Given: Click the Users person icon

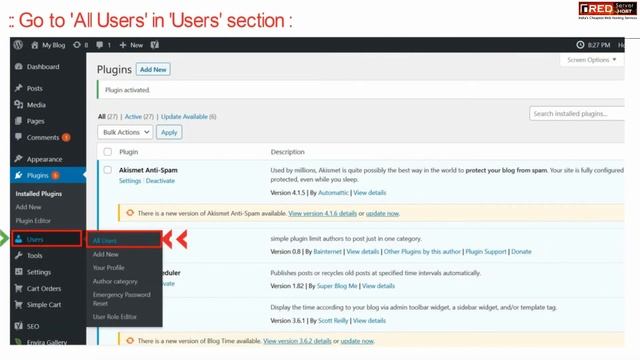Looking at the screenshot, I should 18,239.
